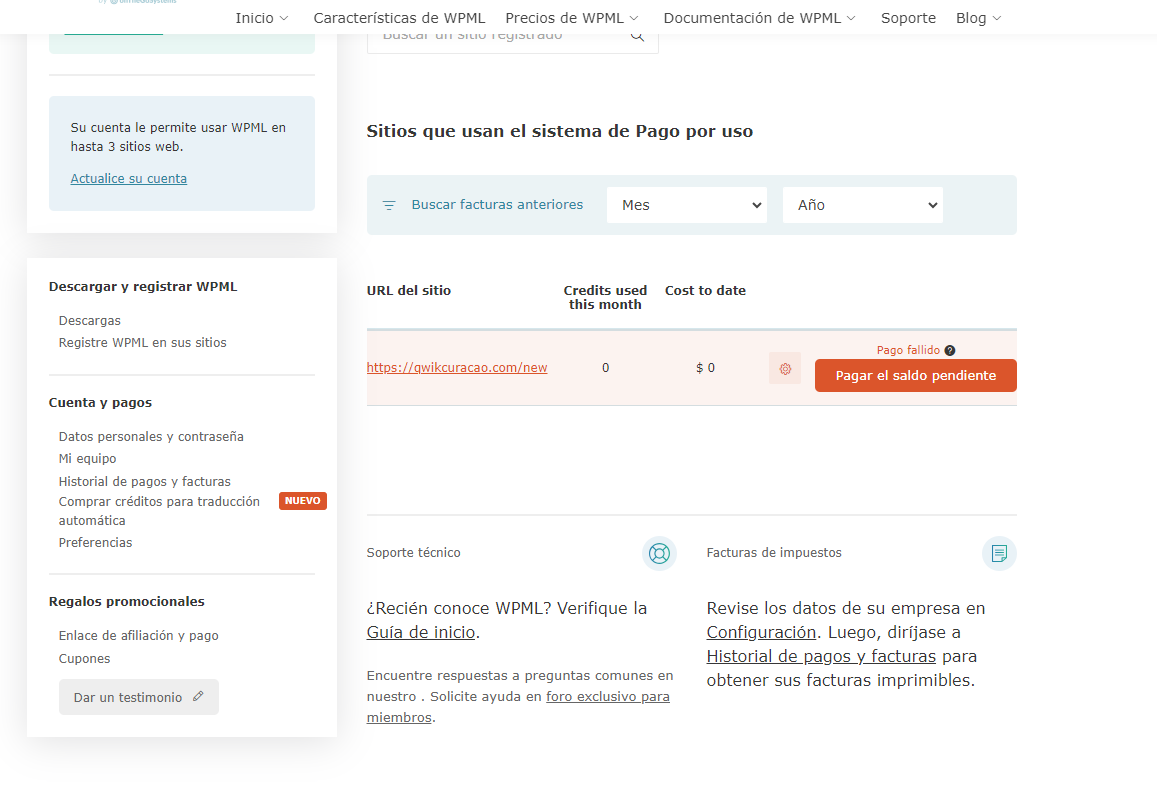Open the Mes dropdown
Image resolution: width=1157 pixels, height=799 pixels.
[687, 205]
